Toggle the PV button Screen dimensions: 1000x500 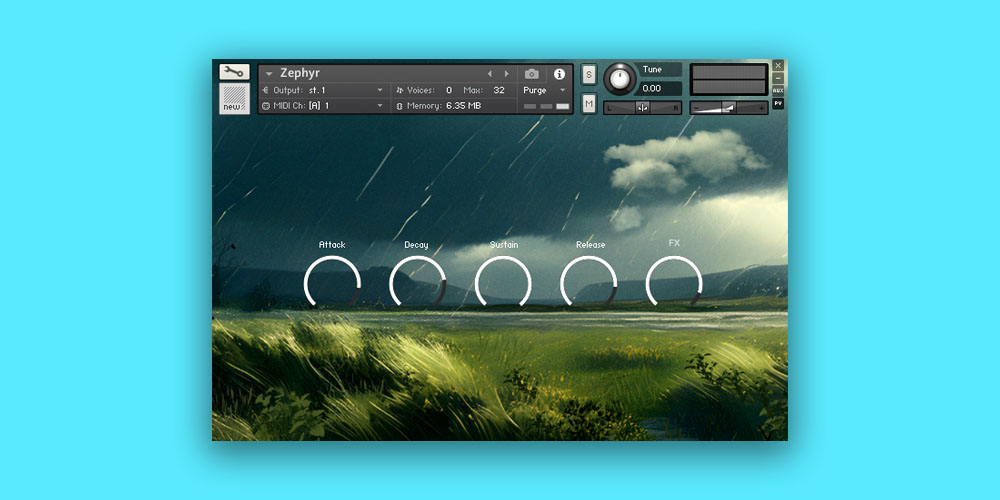pyautogui.click(x=778, y=103)
